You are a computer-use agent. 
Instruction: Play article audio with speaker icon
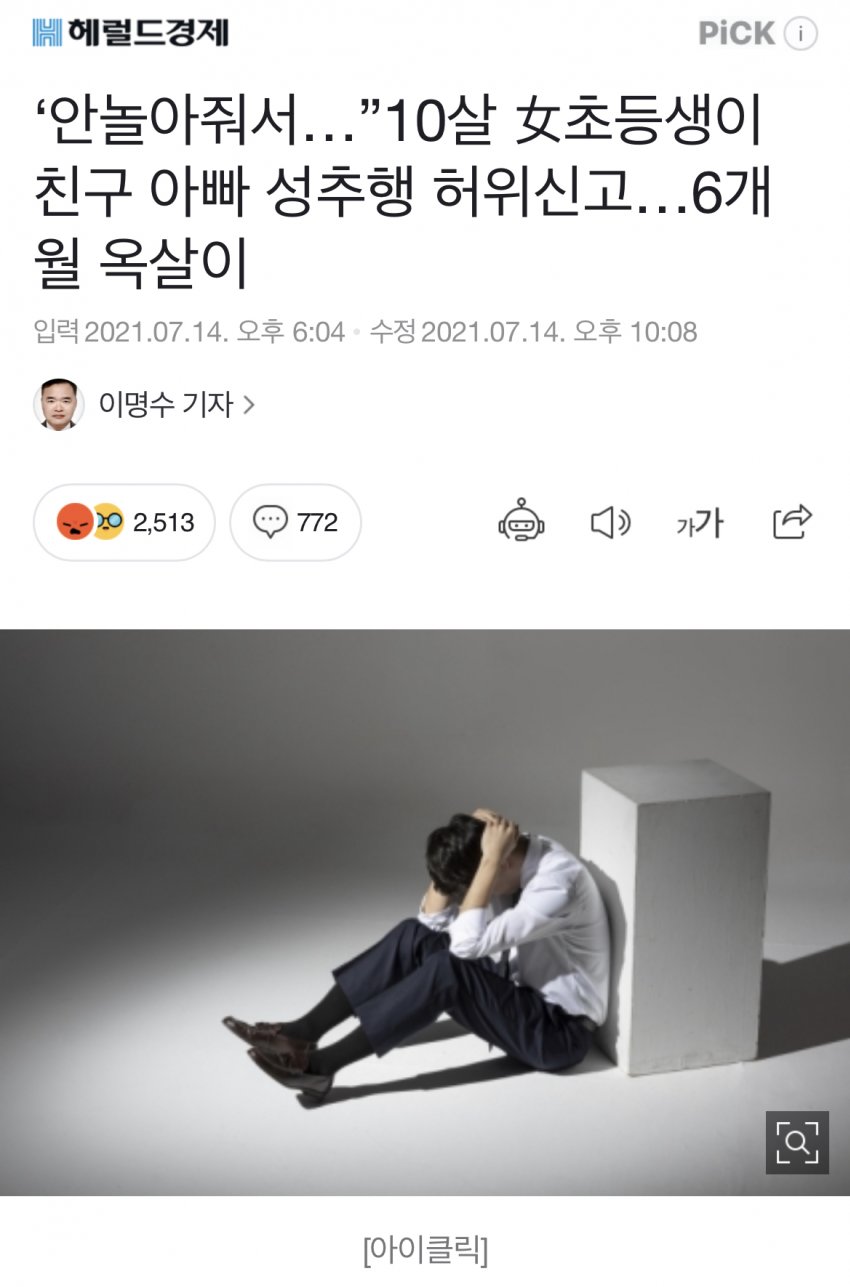610,522
